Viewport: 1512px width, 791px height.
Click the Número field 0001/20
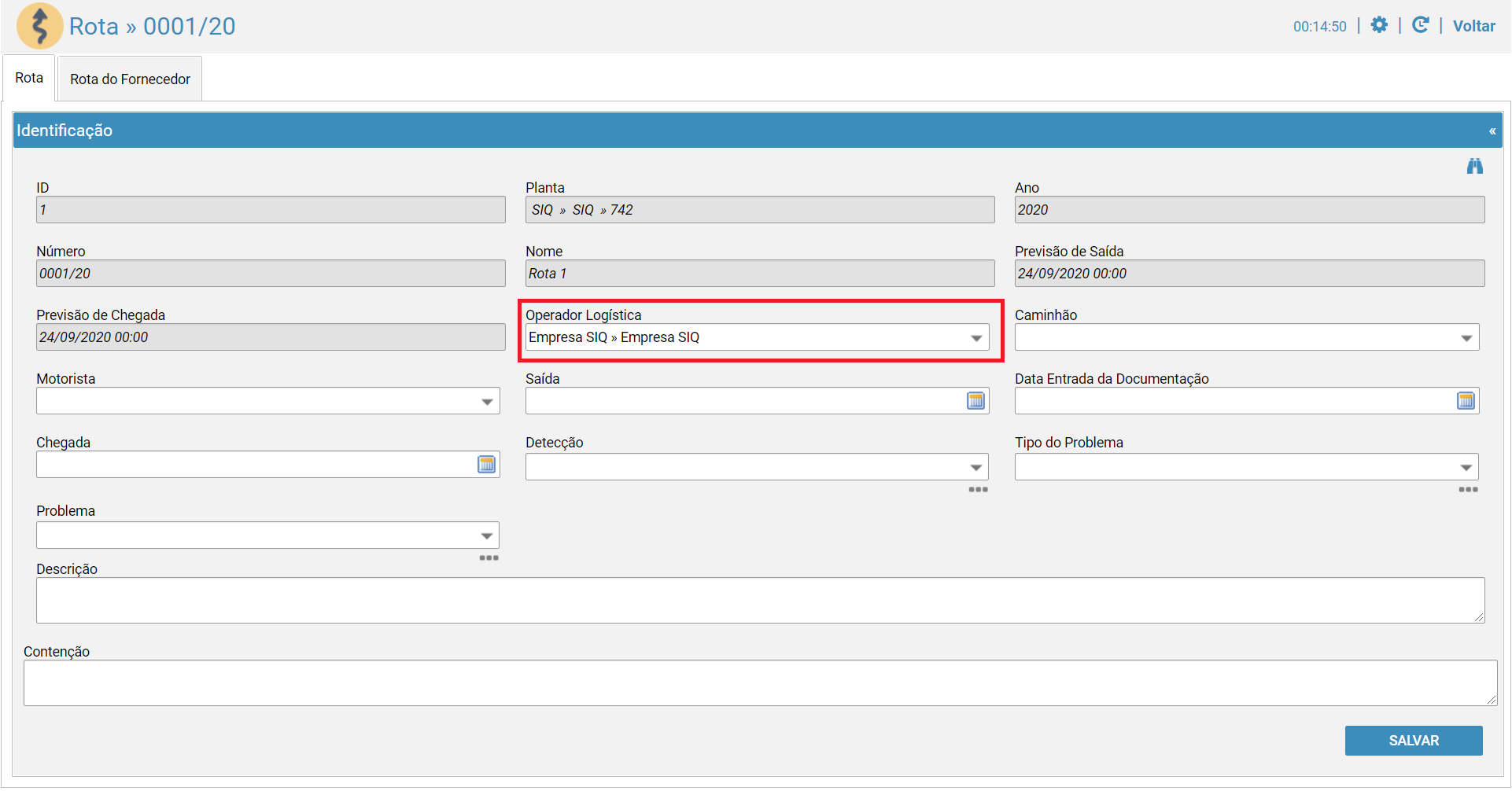tap(271, 274)
